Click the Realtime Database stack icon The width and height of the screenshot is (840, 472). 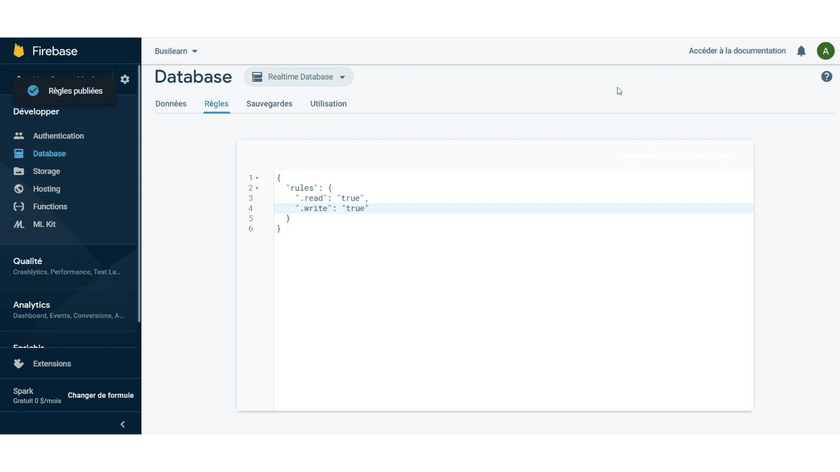[257, 77]
